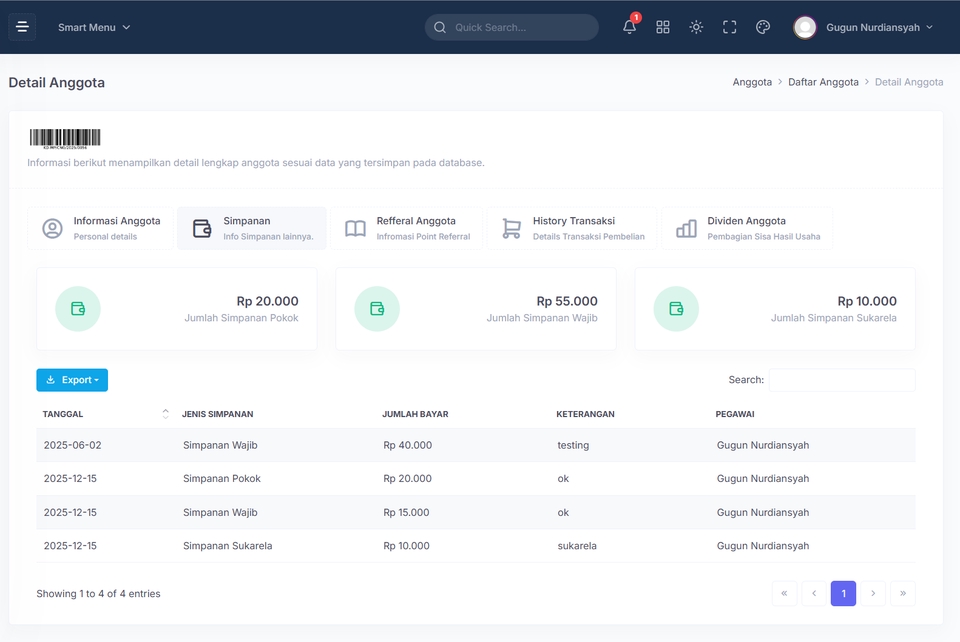Click the wallet icon for Simpanan Pokok
Viewport: 960px width, 642px height.
[78, 308]
